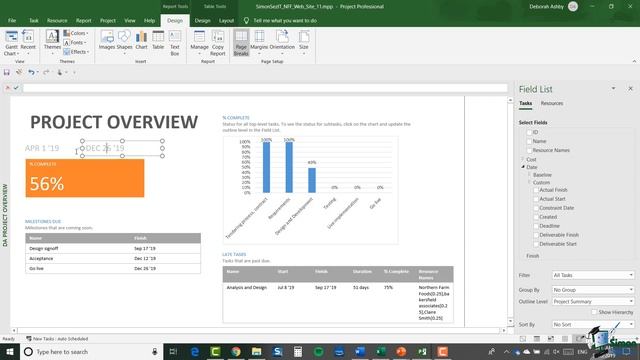Open the Recent reports button

click(28, 43)
